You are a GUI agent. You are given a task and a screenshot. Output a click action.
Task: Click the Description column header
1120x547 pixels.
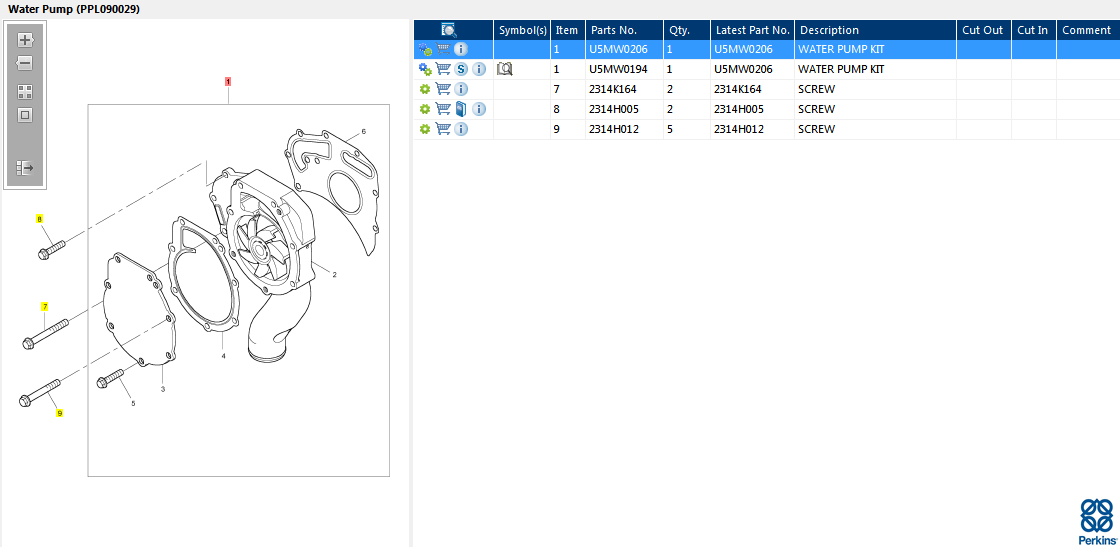pyautogui.click(x=875, y=30)
